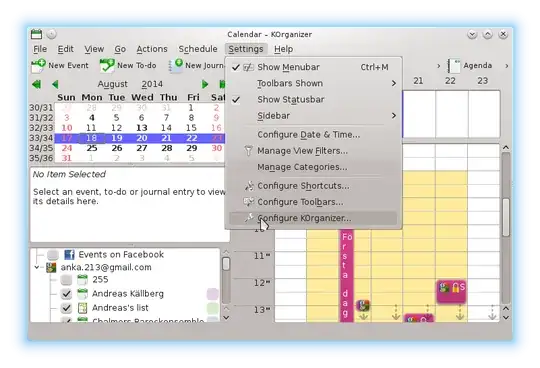Click the agenda scrollbar up arrow
This screenshot has width=540, height=368.
coord(506,147)
